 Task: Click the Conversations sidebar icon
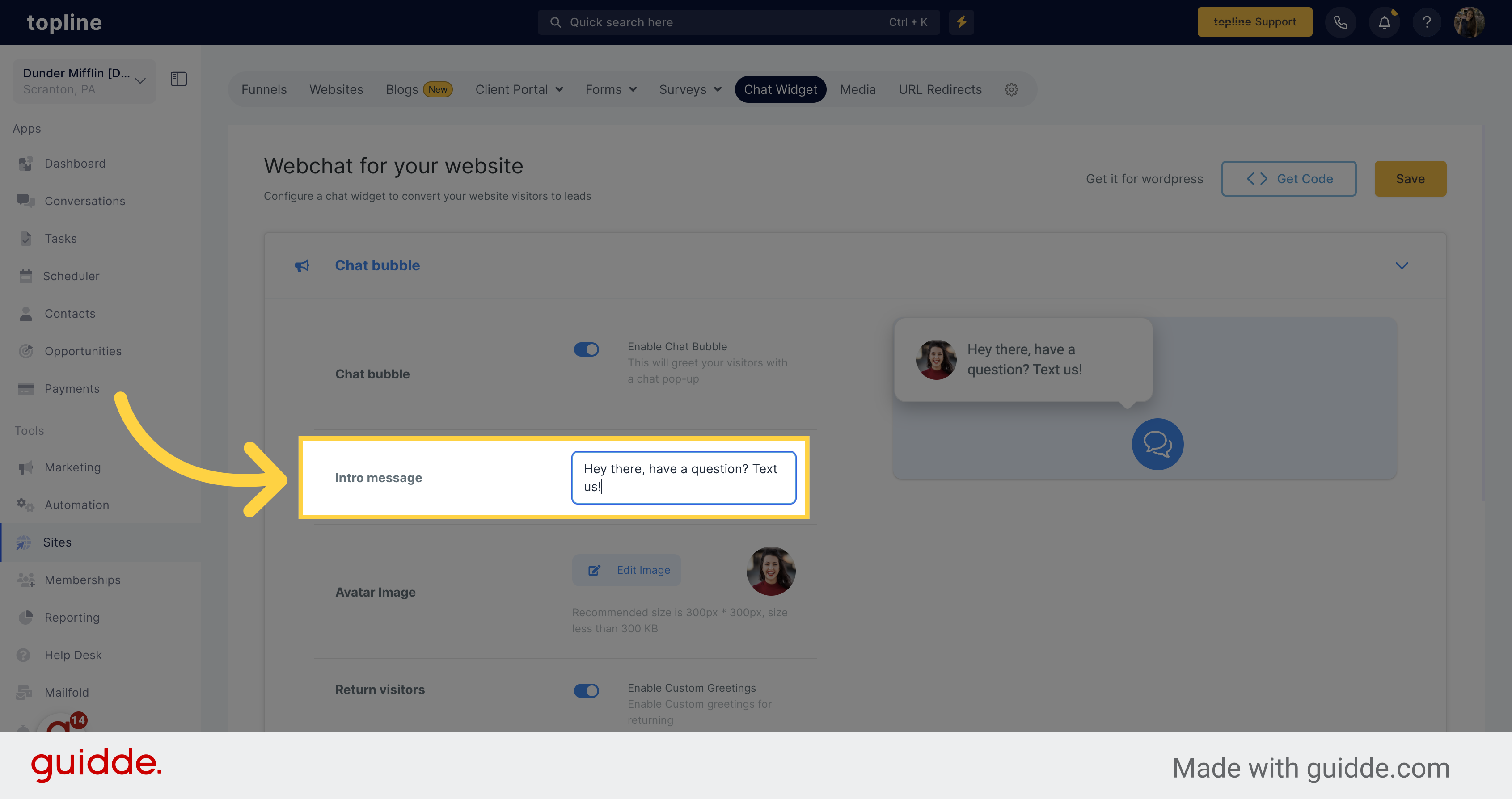[x=26, y=200]
